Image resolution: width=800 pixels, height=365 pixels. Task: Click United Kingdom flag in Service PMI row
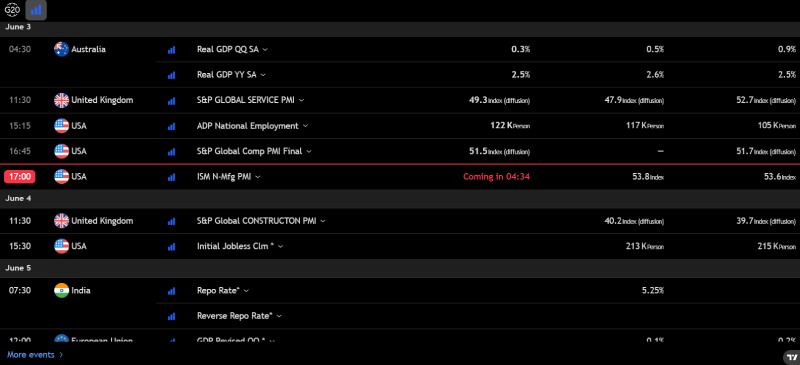pos(61,101)
